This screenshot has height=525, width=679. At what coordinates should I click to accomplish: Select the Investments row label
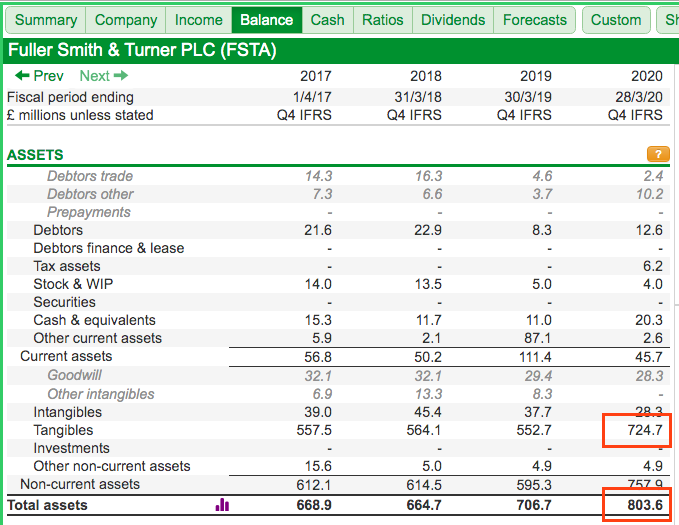(x=71, y=448)
